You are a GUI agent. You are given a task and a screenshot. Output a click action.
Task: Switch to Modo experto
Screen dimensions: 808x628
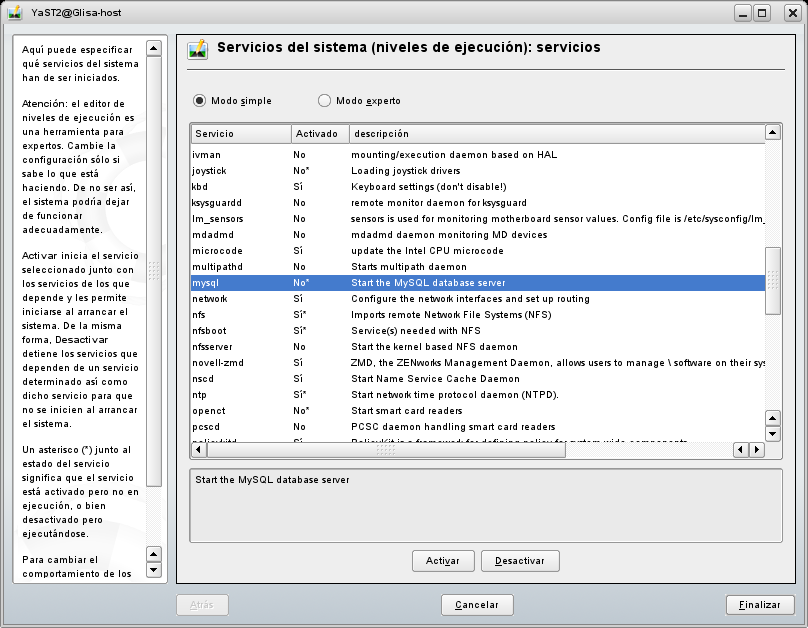(324, 101)
